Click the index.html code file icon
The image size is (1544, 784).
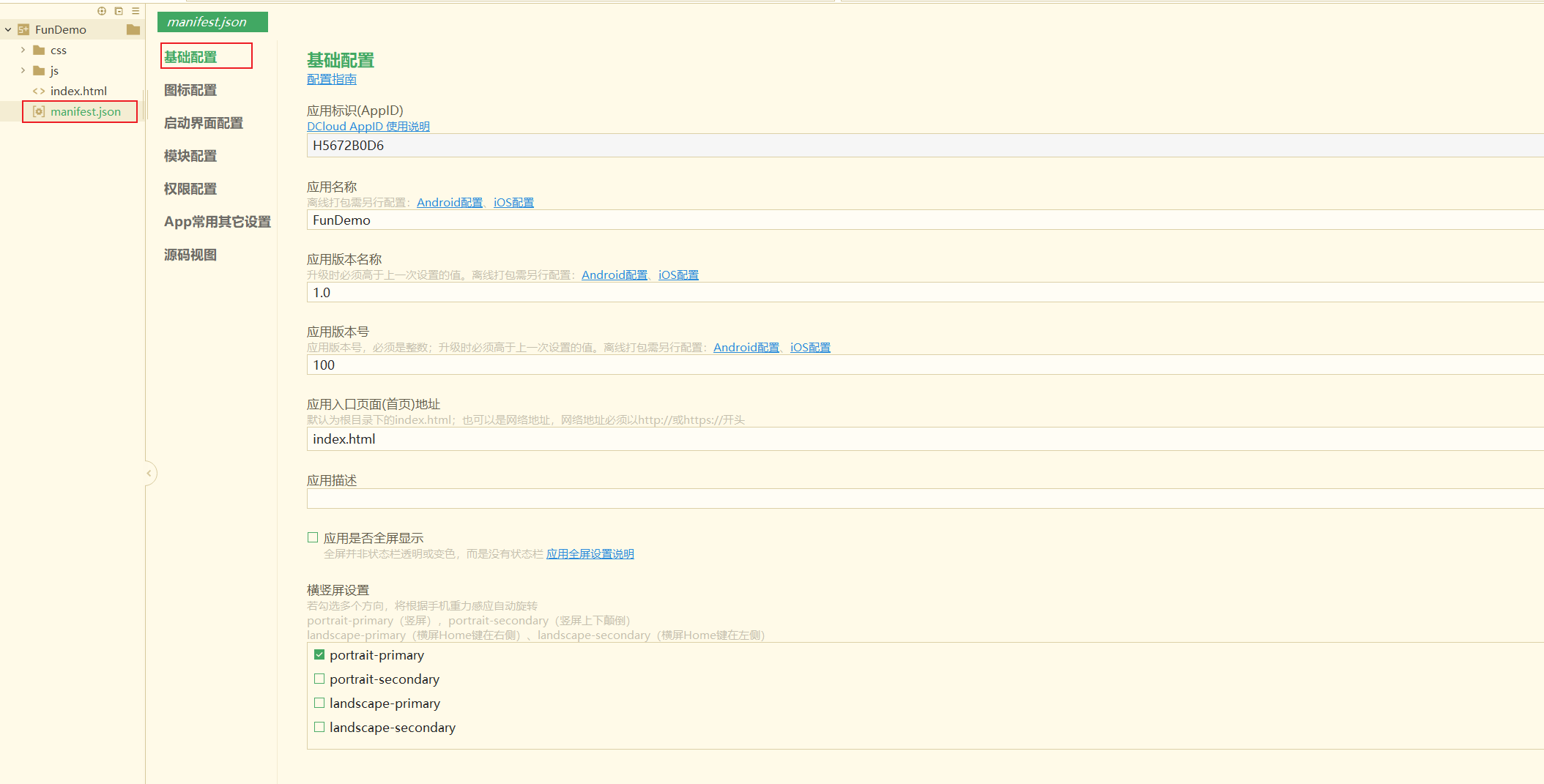[x=39, y=92]
